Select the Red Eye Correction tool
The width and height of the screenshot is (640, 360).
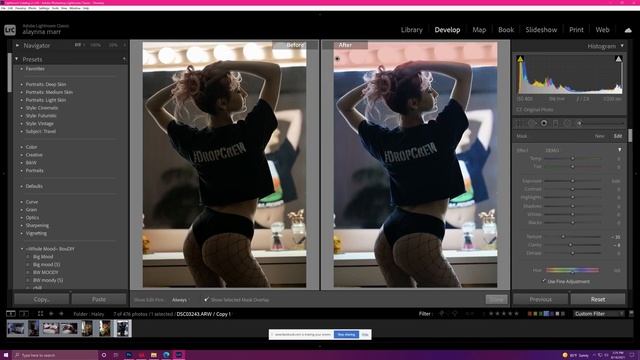(544, 123)
